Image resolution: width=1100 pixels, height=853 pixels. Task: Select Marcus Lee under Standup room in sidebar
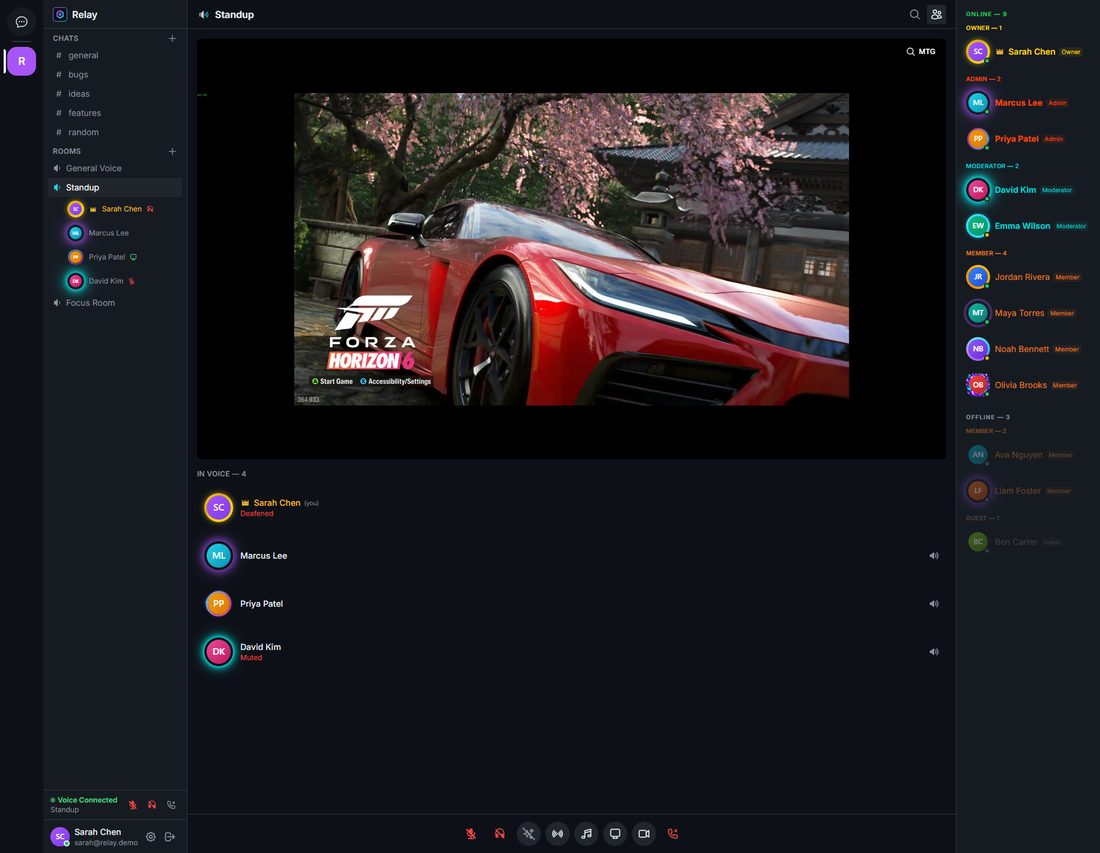(122, 233)
